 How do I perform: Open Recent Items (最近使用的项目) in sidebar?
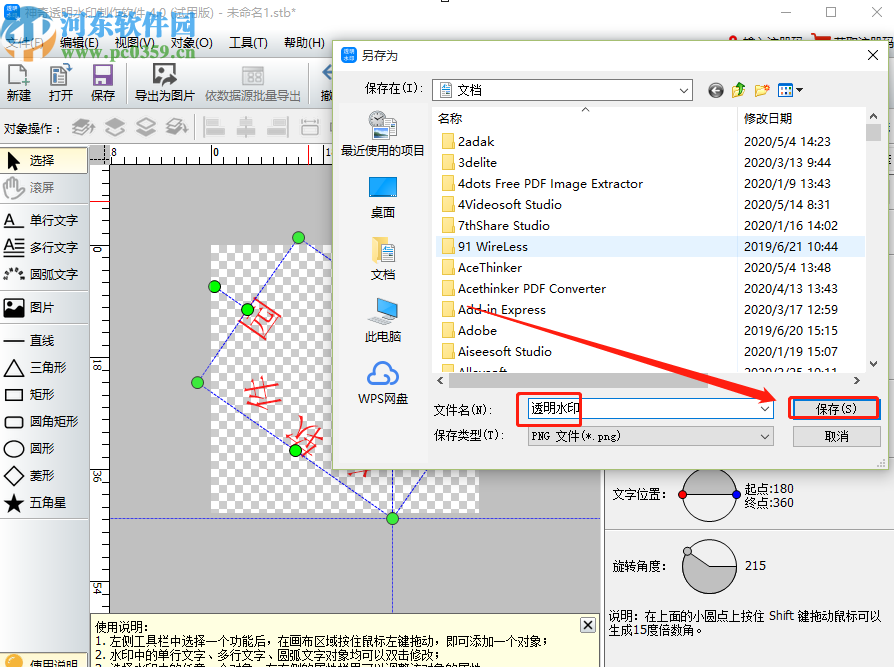point(383,133)
